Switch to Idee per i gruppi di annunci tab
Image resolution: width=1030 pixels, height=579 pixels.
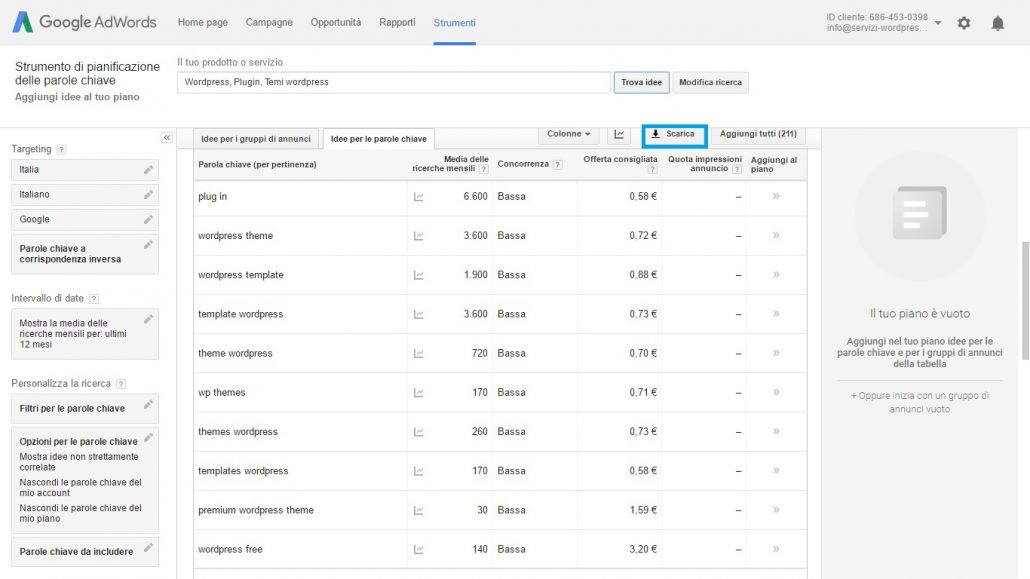point(256,139)
